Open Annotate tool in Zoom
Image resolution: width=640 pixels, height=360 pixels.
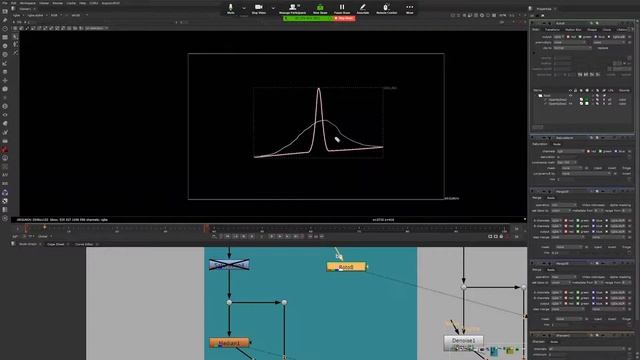tap(363, 9)
